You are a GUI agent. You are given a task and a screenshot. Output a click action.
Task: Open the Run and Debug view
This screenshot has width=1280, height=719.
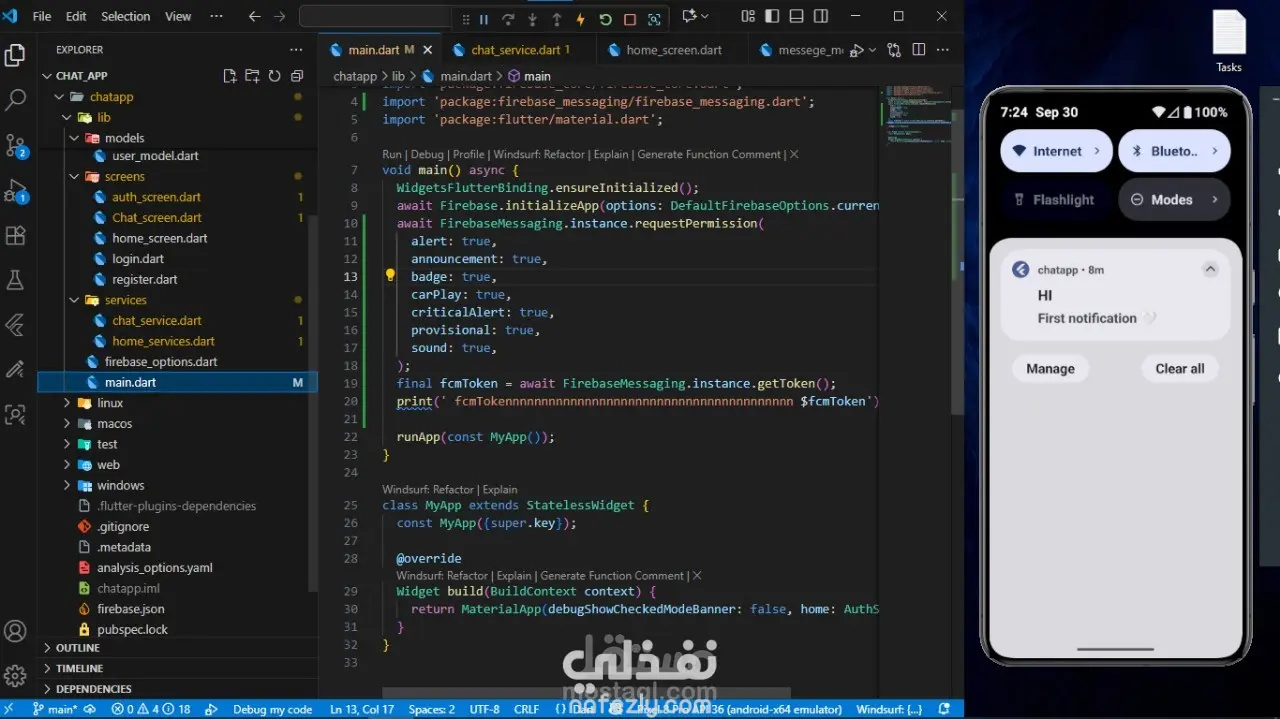[x=15, y=191]
